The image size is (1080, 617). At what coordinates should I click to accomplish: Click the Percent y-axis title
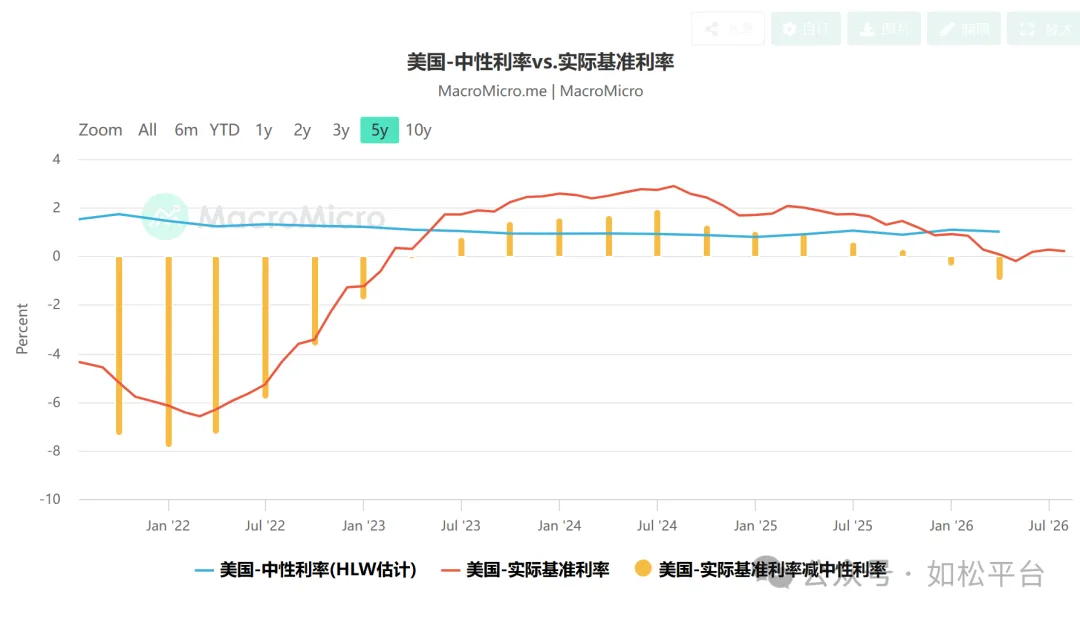point(22,329)
